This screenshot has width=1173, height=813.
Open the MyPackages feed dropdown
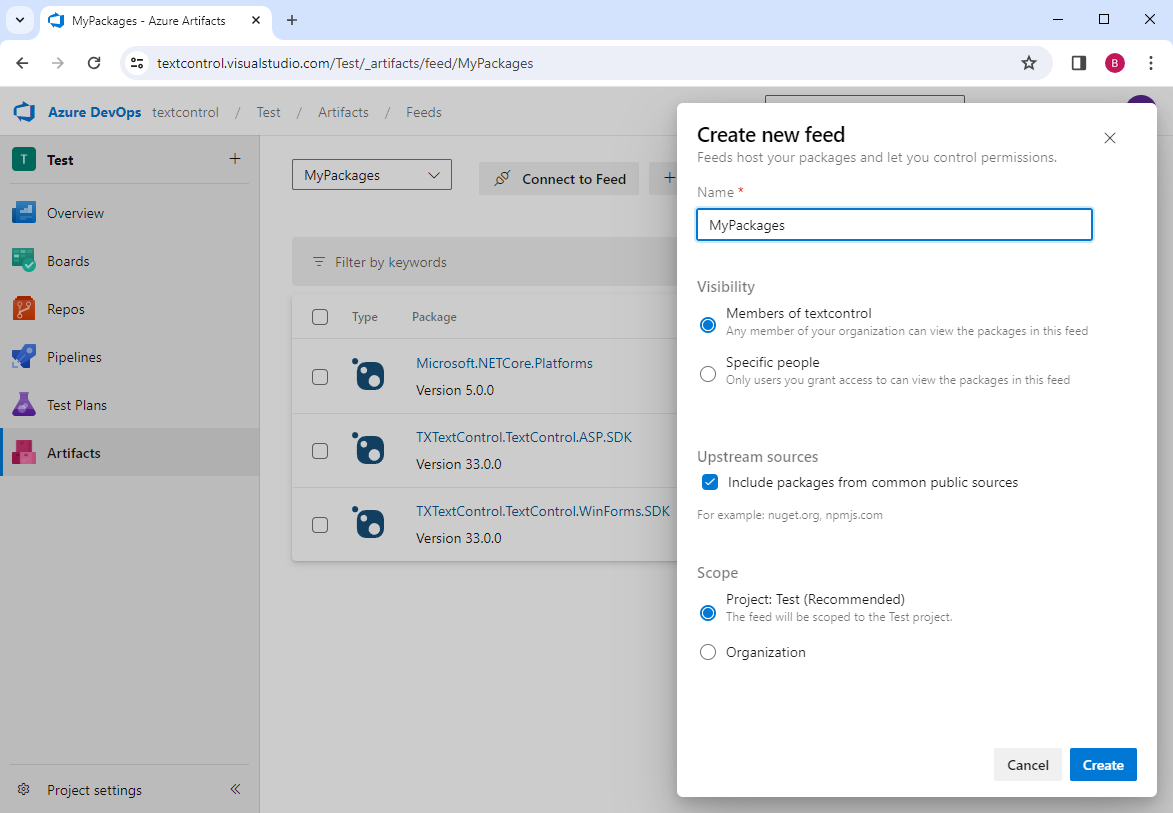(x=371, y=174)
